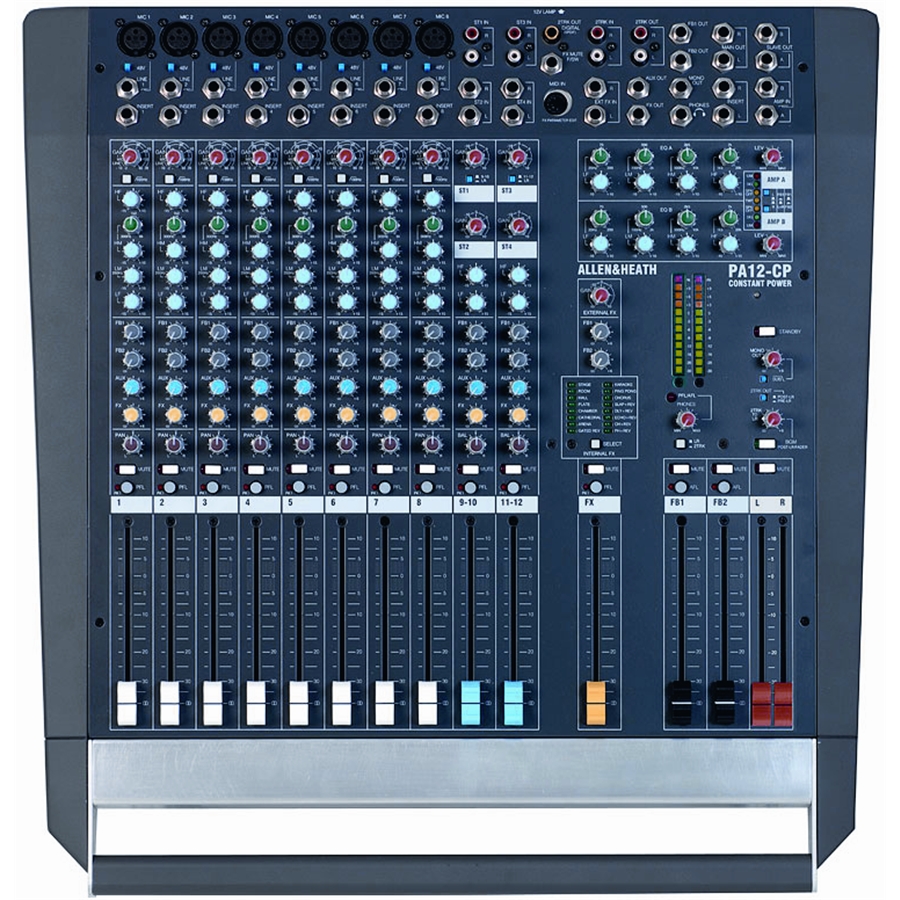Screen dimensions: 900x900
Task: Click the red GAIN knob on channel 8
Action: [x=431, y=157]
